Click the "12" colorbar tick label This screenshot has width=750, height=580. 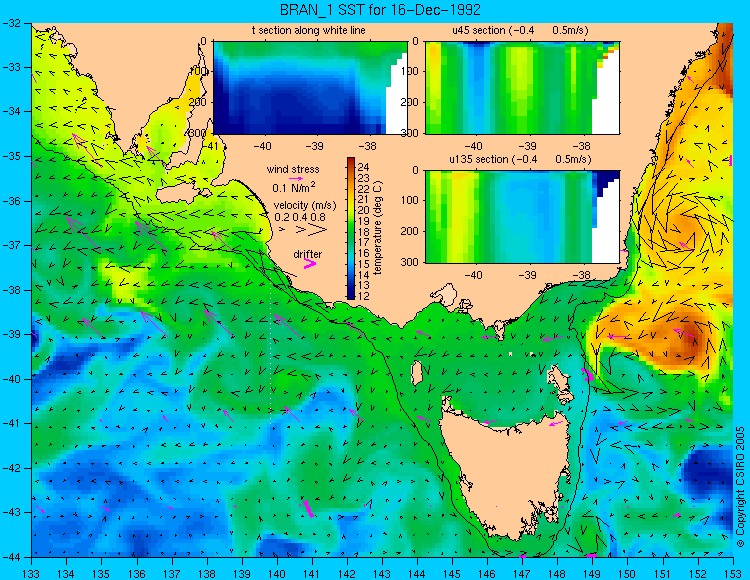[363, 296]
